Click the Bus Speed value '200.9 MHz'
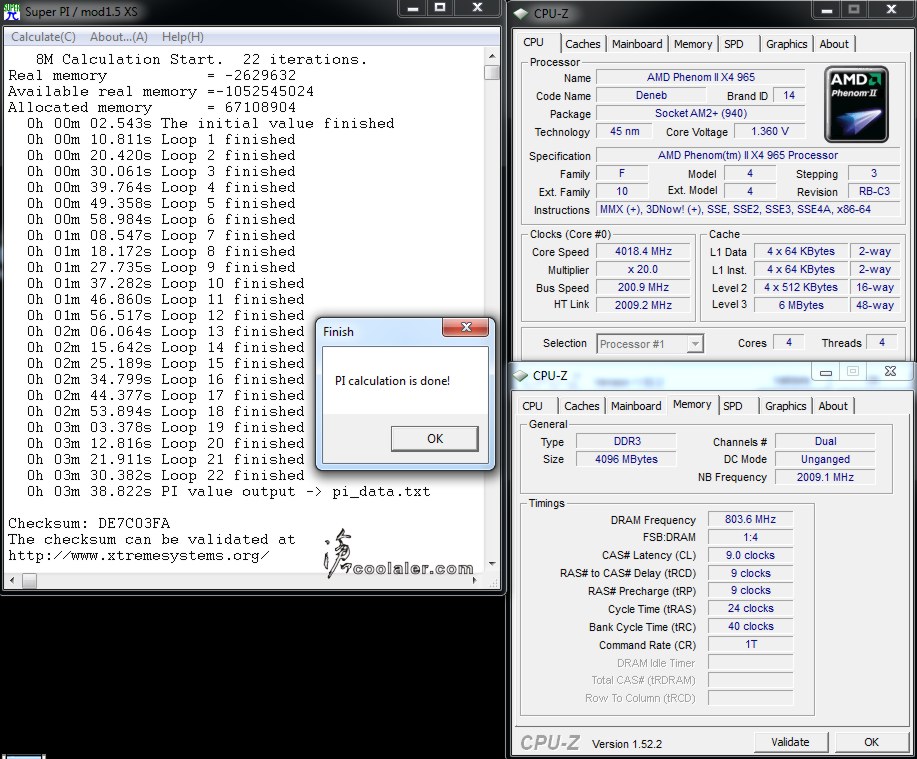 (x=643, y=287)
